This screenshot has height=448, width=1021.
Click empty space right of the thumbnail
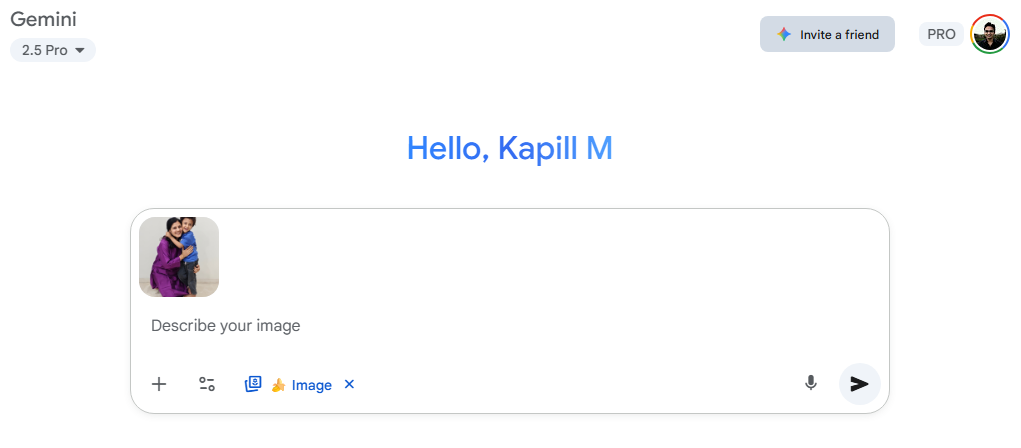pos(550,257)
